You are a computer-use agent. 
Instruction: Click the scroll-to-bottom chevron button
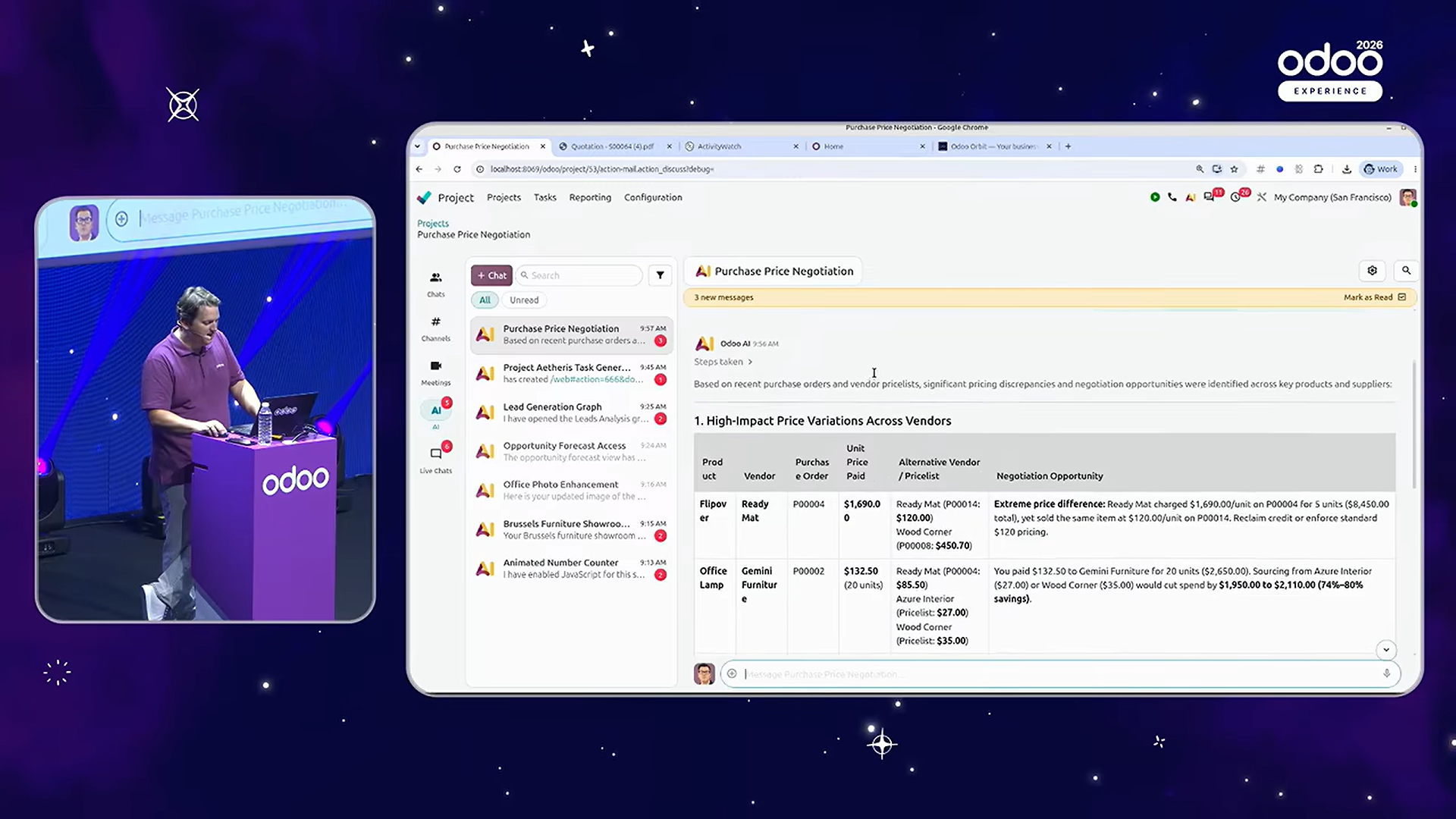(x=1385, y=650)
